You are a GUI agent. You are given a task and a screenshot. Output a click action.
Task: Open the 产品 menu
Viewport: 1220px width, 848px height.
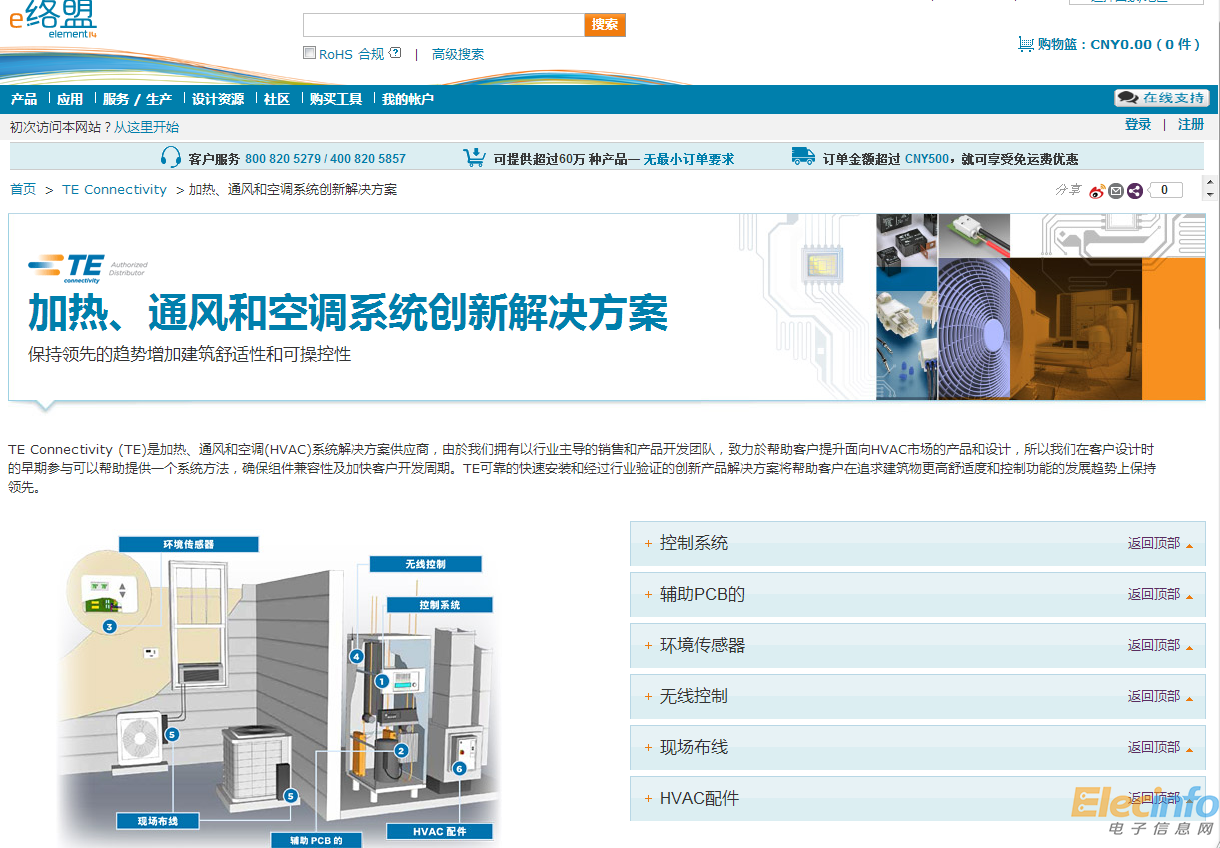24,99
